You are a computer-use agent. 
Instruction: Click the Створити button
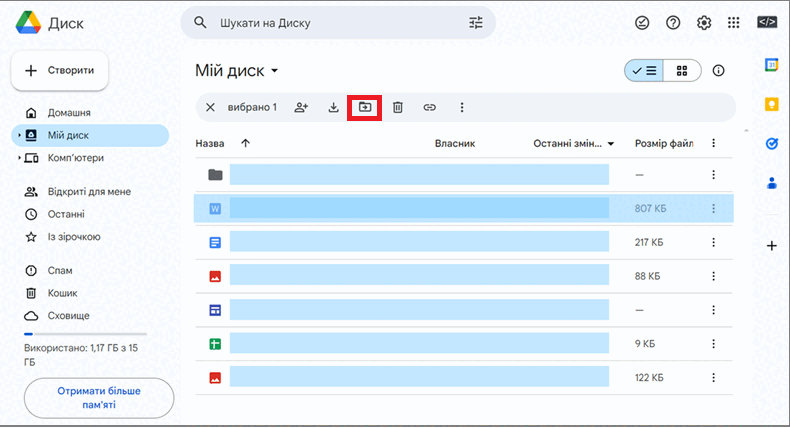59,71
